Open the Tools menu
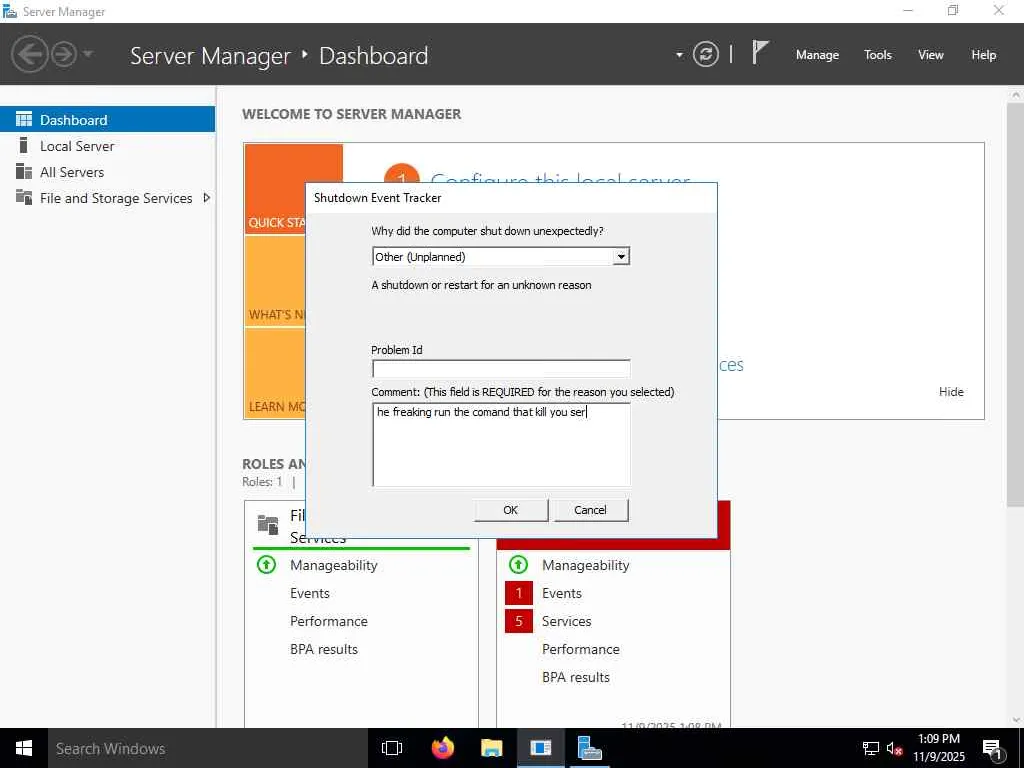The height and width of the screenshot is (768, 1024). (878, 55)
